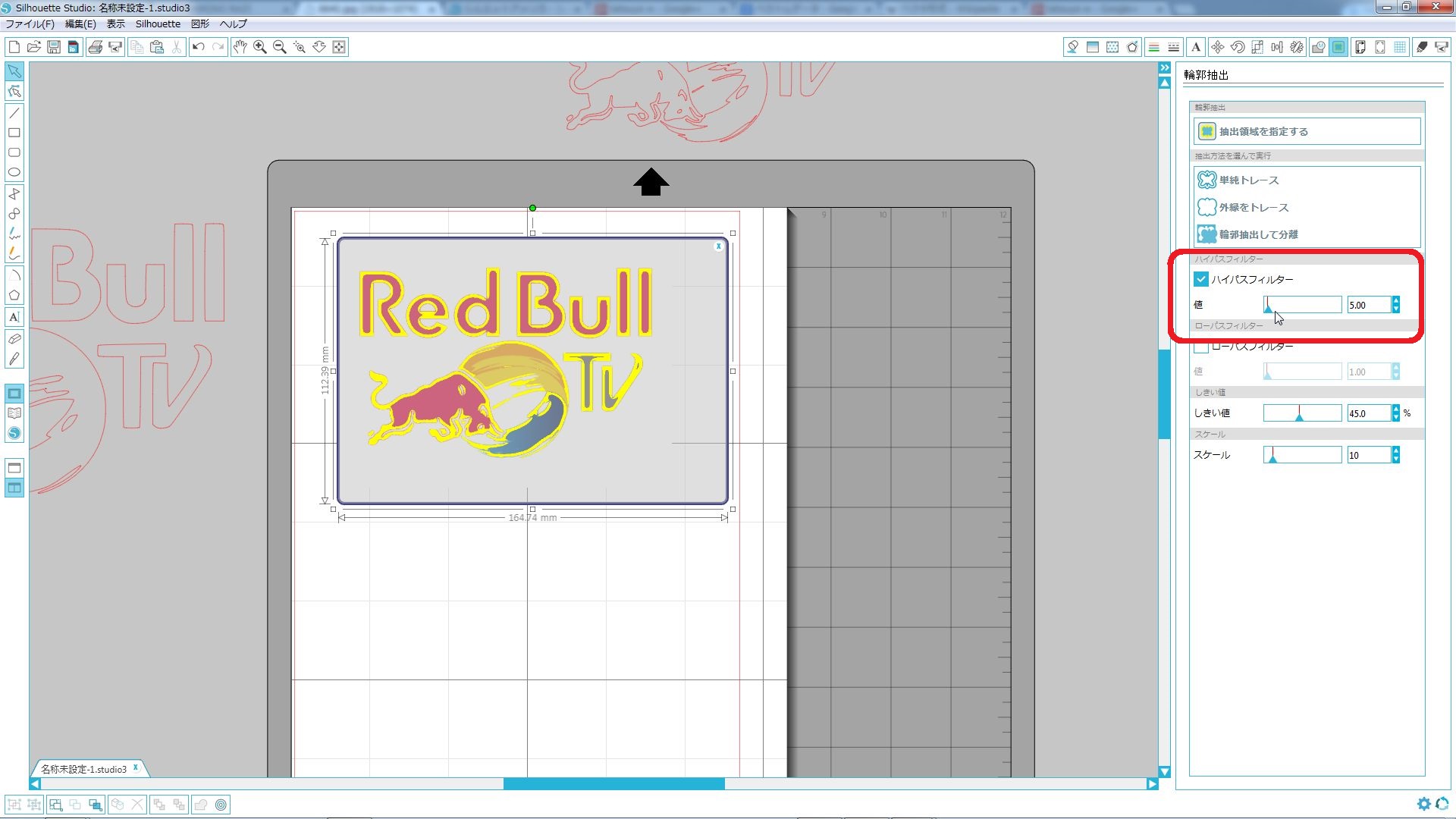Viewport: 1456px width, 819px height.
Task: Select the knife tool
Action: (14, 359)
